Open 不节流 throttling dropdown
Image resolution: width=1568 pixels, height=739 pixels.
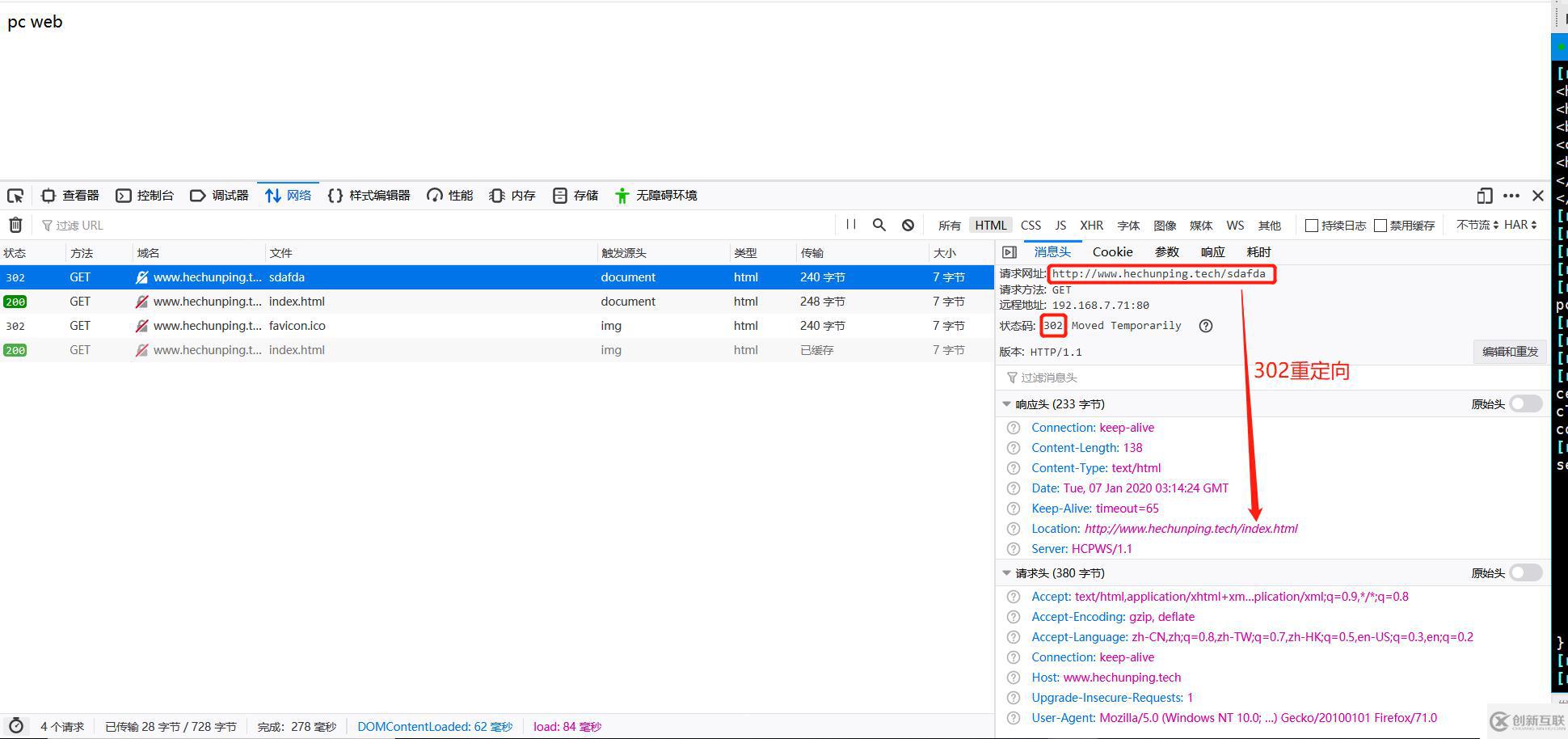click(x=1477, y=225)
